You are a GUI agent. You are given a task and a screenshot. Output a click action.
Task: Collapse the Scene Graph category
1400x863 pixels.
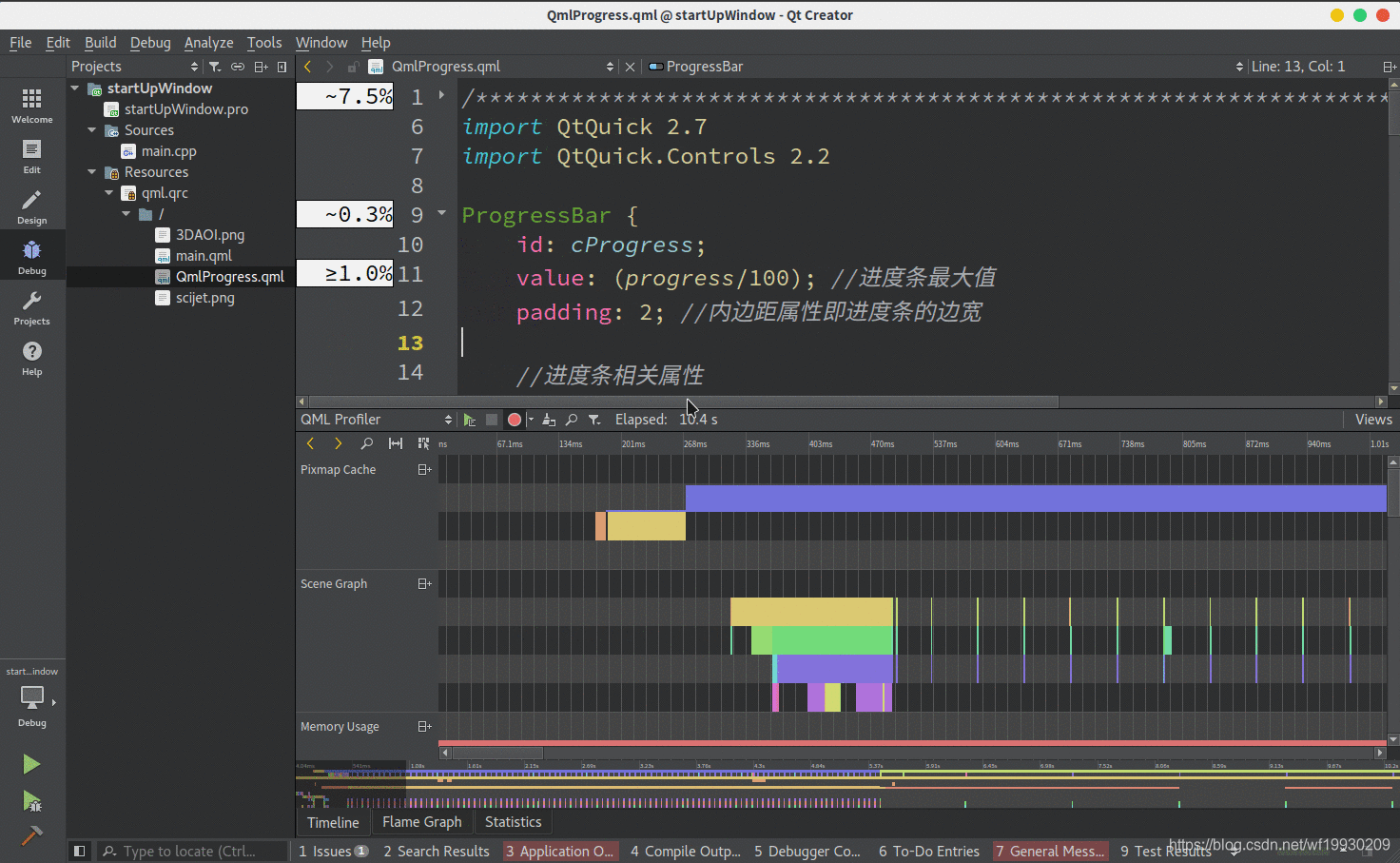point(425,584)
